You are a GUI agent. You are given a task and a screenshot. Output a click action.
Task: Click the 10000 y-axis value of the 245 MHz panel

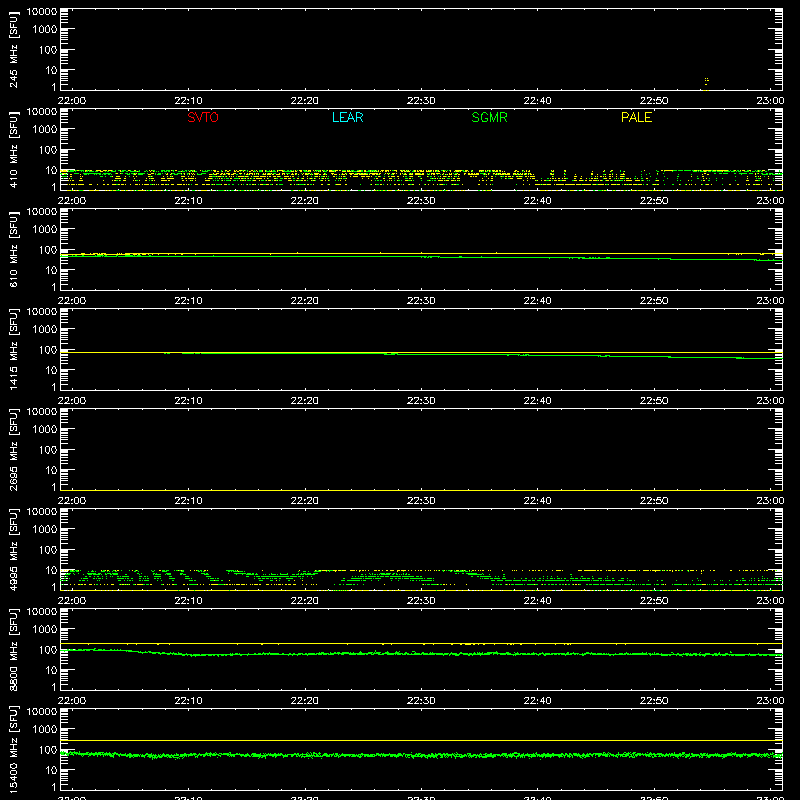tap(42, 12)
